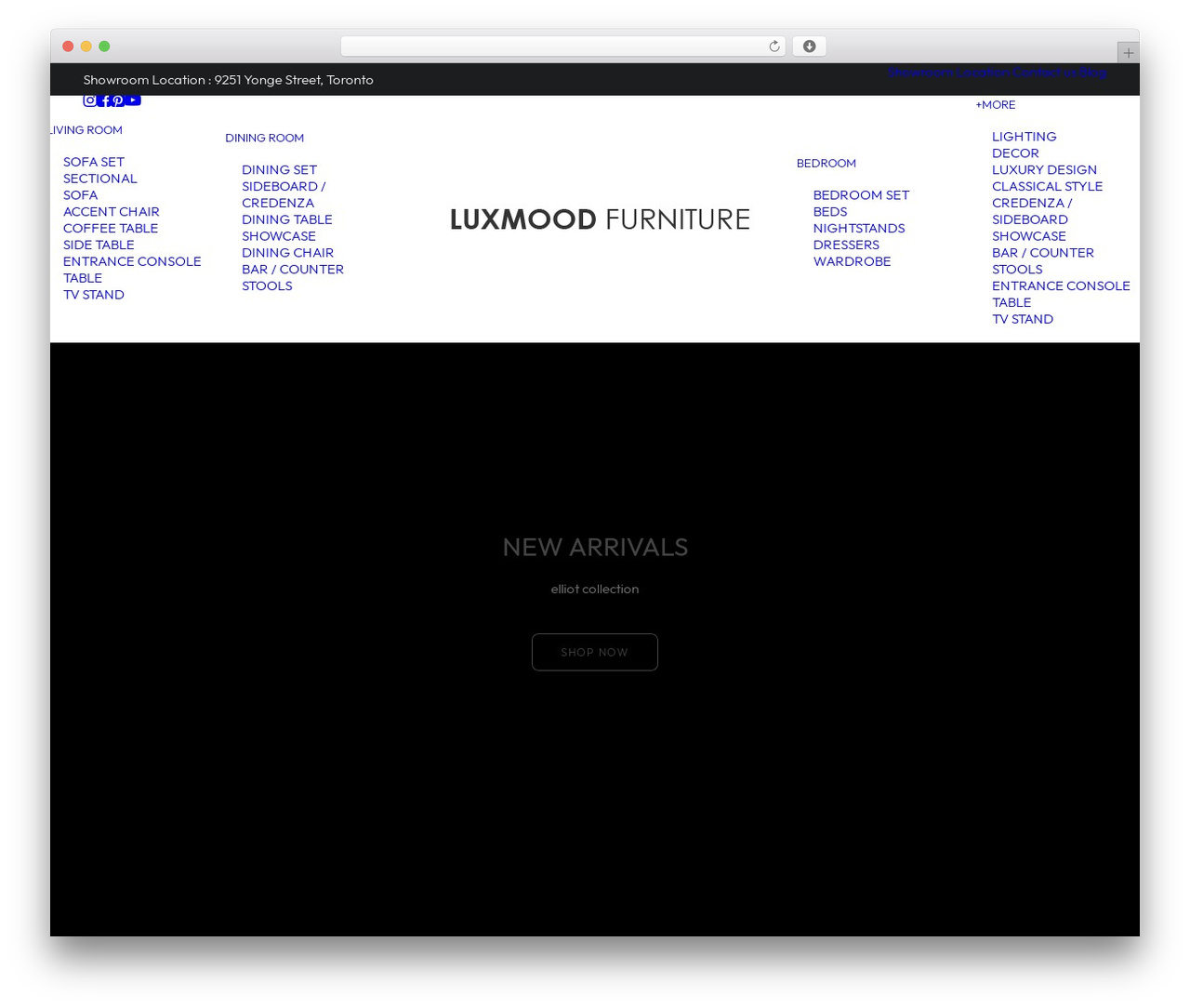Open ENTRANCE CONSOLE TABLE under Living Room

[x=132, y=270]
